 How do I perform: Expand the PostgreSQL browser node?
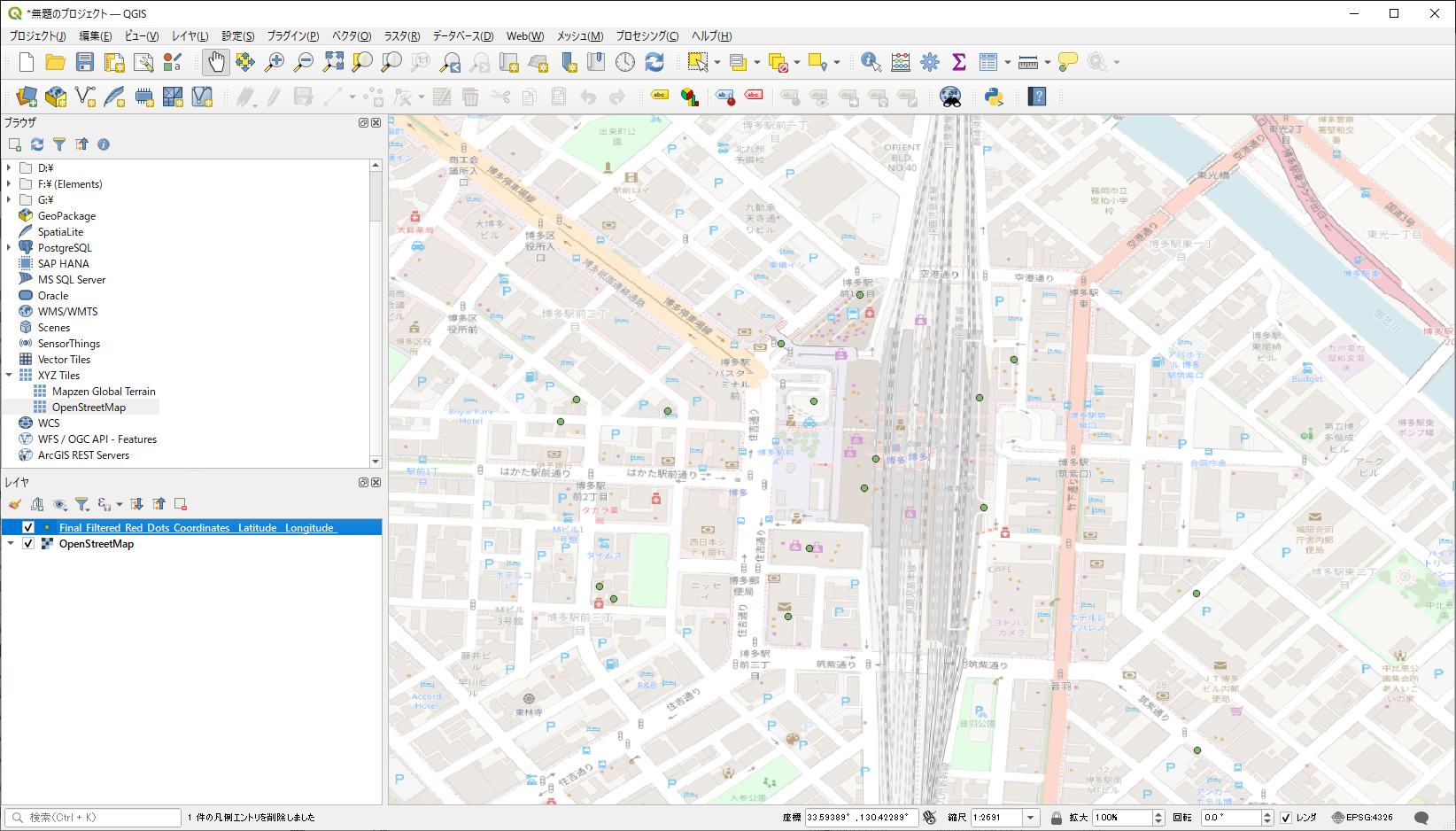pos(9,248)
